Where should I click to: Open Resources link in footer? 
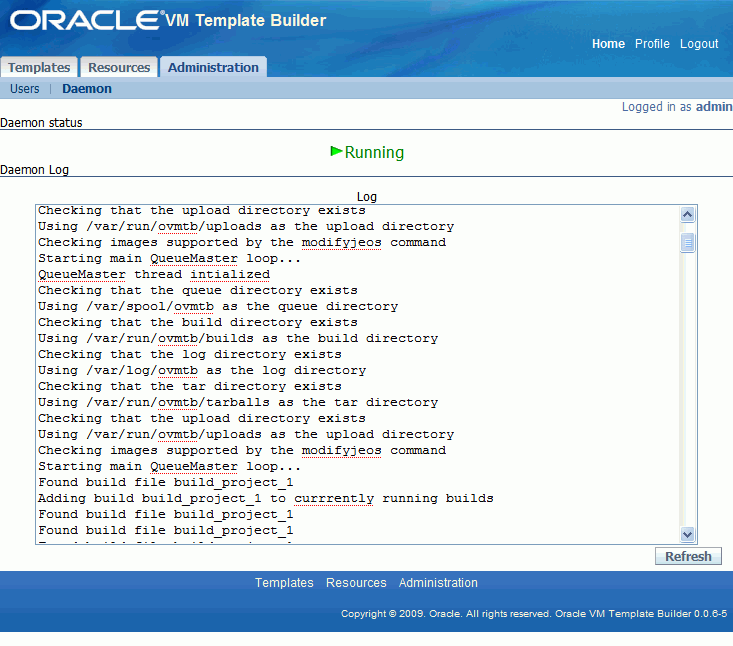pos(356,583)
